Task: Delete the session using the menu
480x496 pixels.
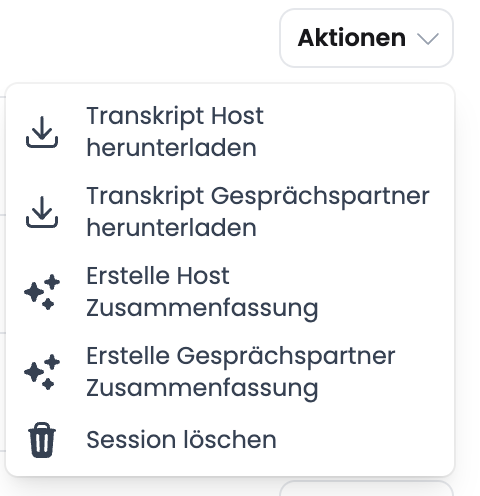Action: click(230, 440)
